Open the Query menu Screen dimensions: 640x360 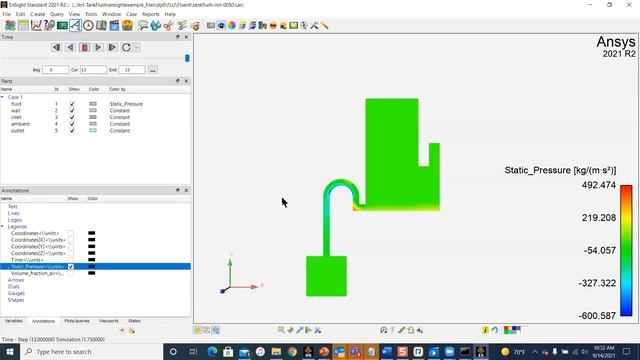[x=57, y=14]
